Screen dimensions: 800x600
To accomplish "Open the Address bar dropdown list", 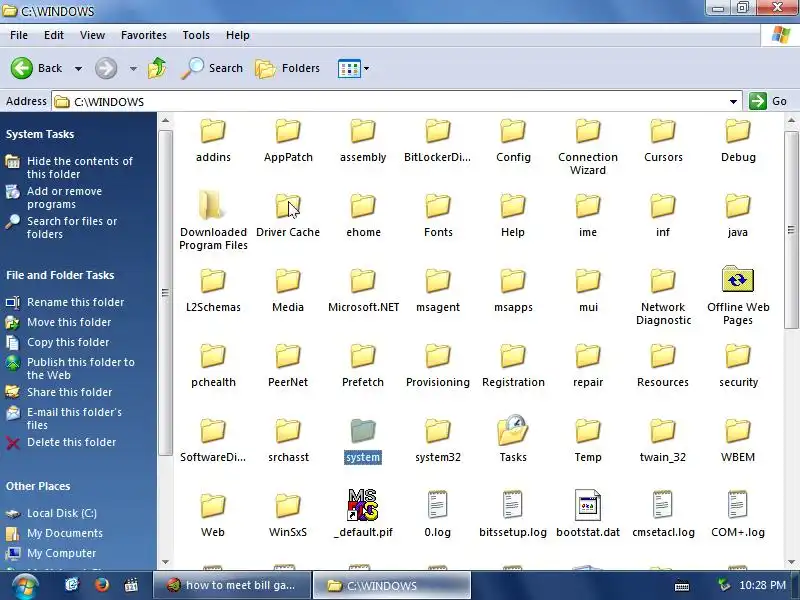I will pyautogui.click(x=733, y=102).
